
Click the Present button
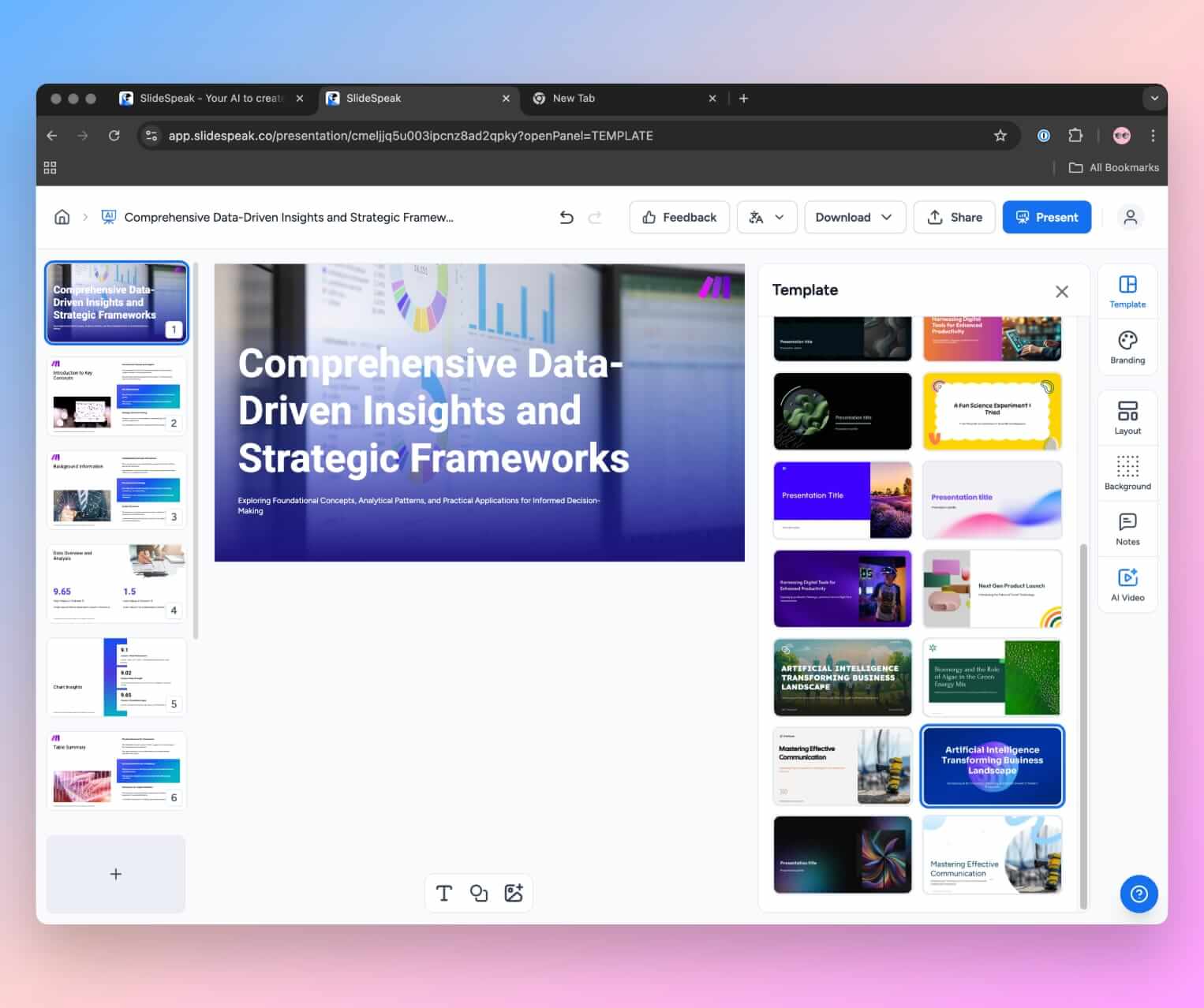click(1046, 217)
